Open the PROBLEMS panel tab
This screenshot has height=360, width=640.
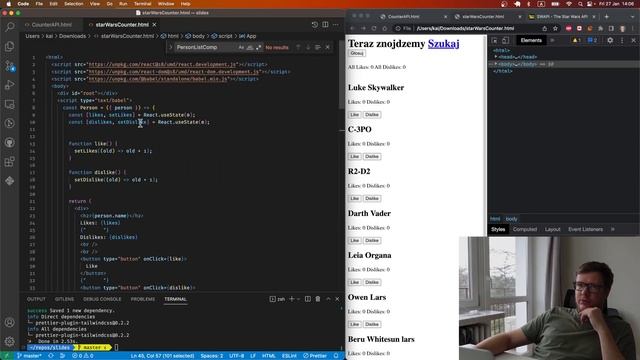[143, 299]
